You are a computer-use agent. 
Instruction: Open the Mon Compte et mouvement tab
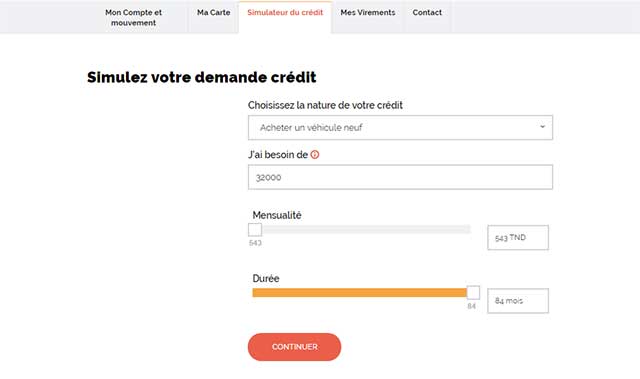point(133,18)
